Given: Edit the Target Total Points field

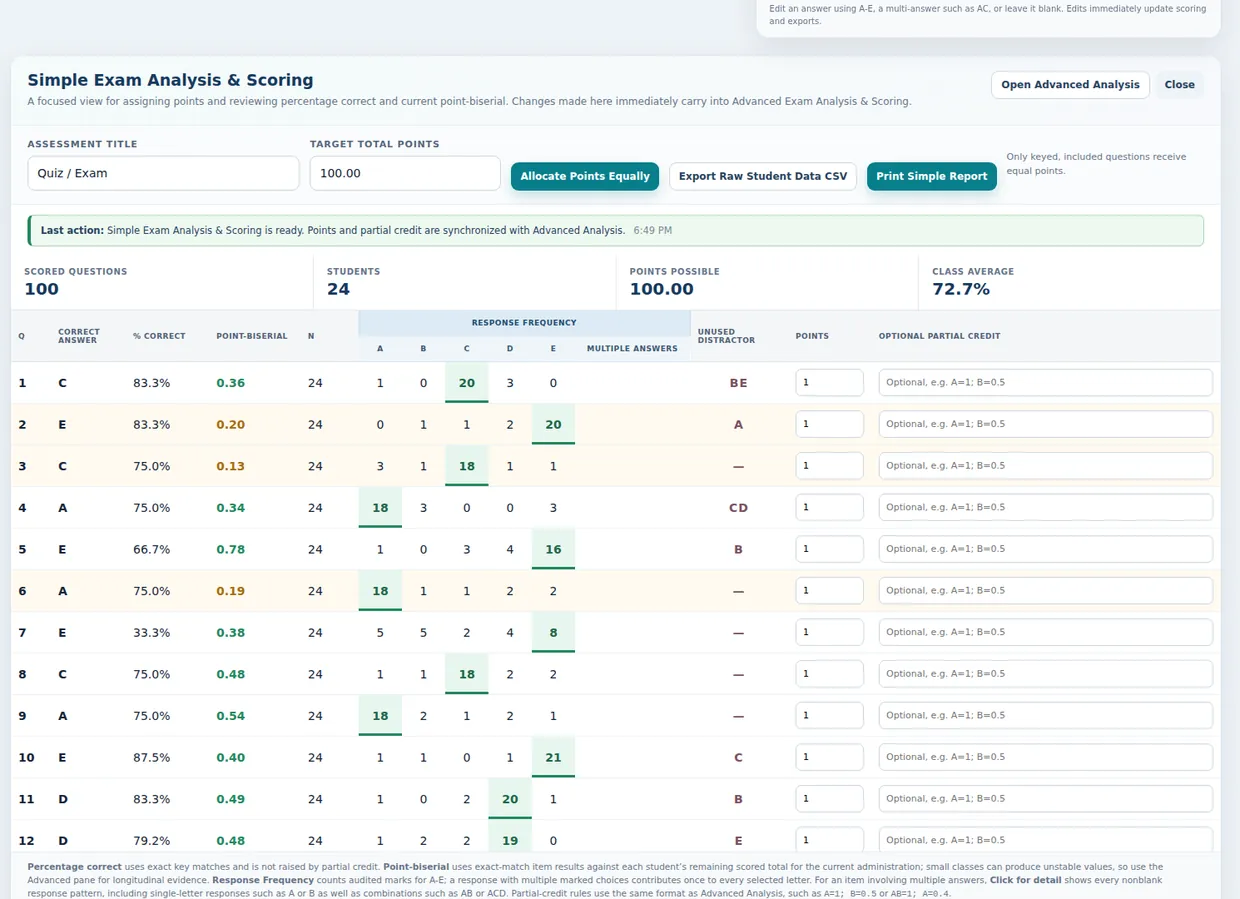Looking at the screenshot, I should 405,173.
